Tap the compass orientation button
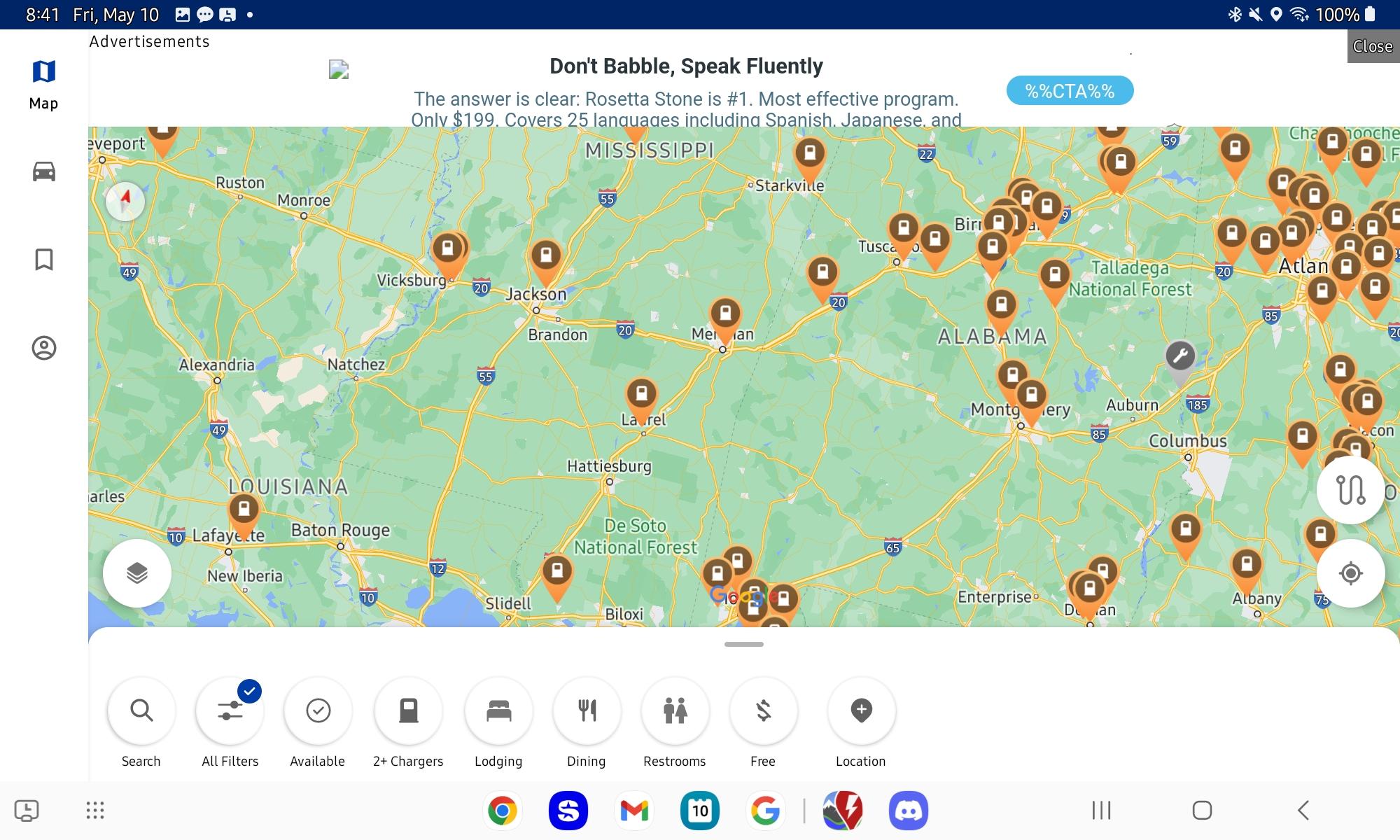Viewport: 1400px width, 840px height. (x=125, y=202)
